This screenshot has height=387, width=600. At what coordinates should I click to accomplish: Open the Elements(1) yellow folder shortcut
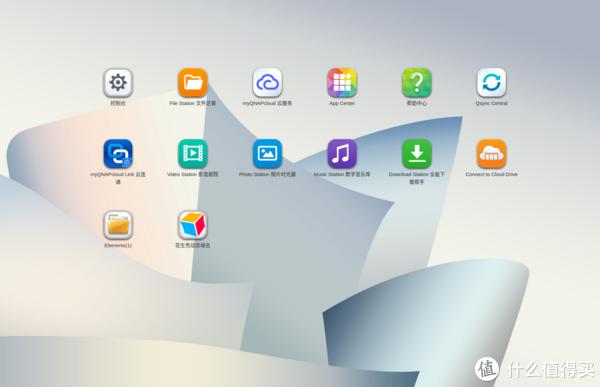[118, 225]
